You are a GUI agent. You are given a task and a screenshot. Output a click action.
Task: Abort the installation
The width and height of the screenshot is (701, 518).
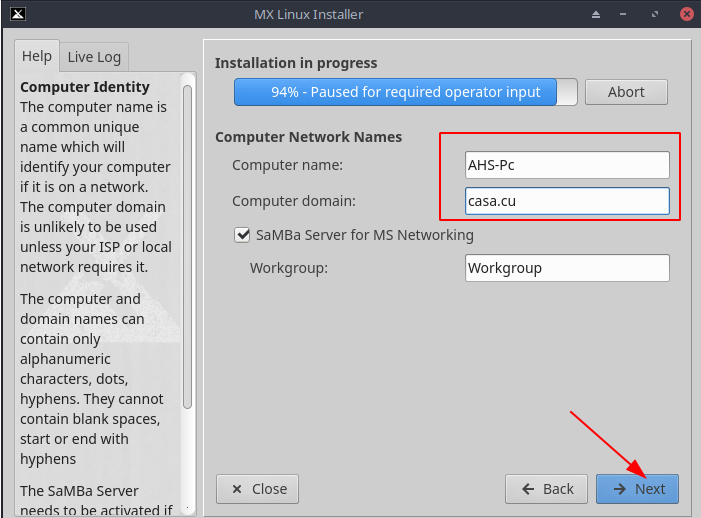tap(626, 92)
